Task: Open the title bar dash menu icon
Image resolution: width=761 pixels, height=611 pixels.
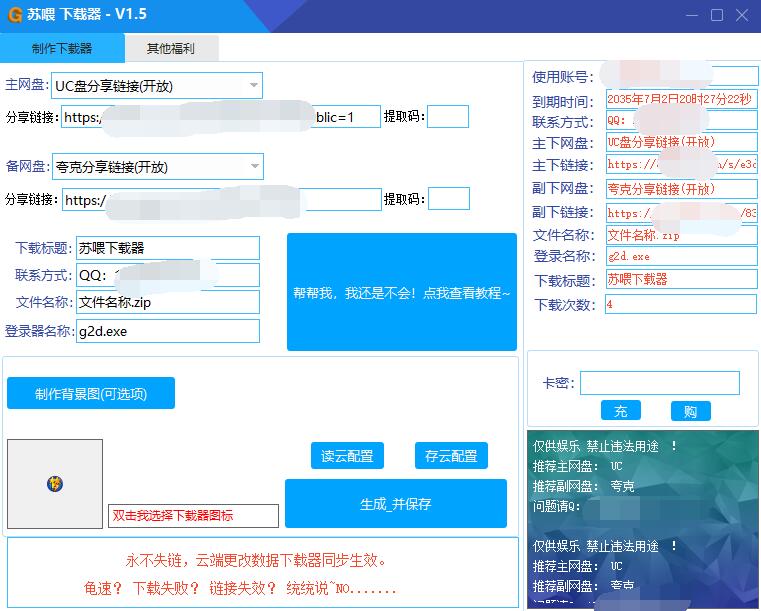Action: point(693,15)
